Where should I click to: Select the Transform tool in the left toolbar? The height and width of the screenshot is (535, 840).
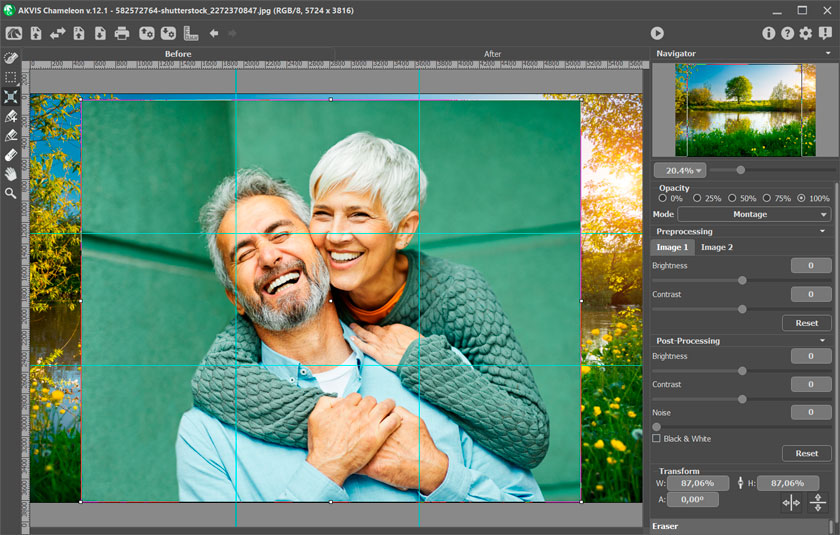[x=11, y=97]
